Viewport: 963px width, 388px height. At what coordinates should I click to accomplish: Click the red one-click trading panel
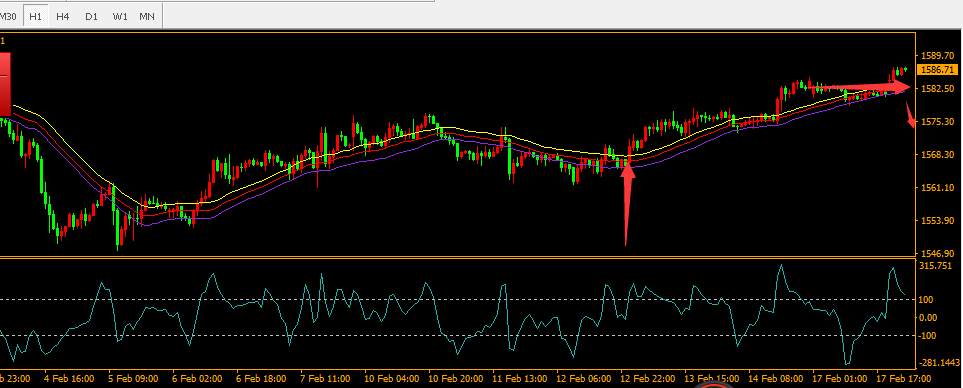(x=6, y=84)
